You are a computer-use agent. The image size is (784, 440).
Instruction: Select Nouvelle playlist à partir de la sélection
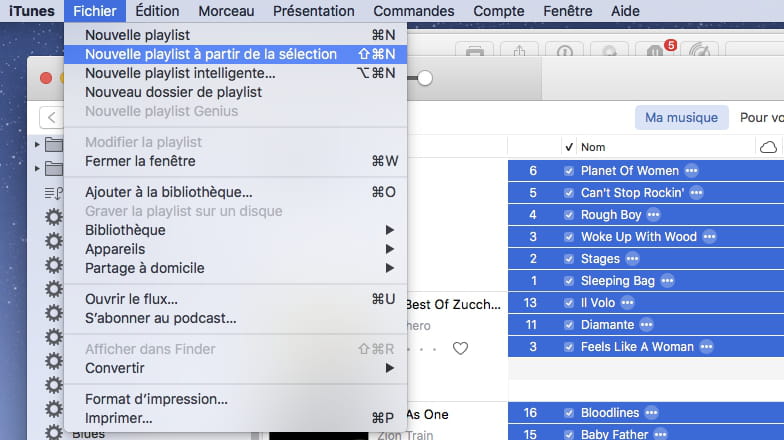pos(236,54)
